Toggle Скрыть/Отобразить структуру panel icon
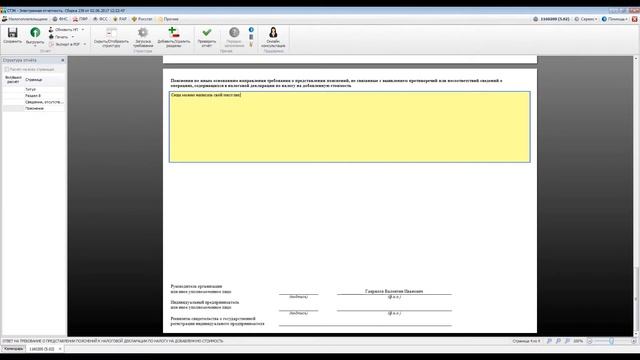This screenshot has height=360, width=640. (111, 33)
